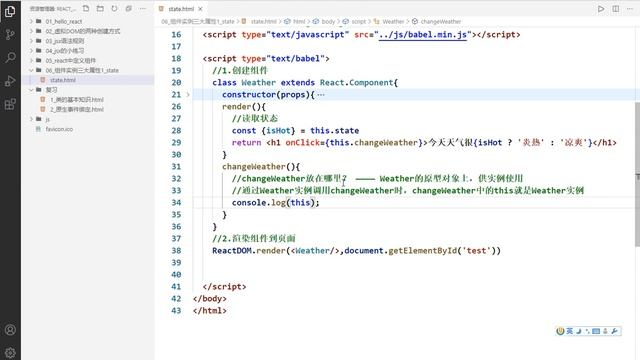
Task: Open the Source Control view
Action: 10,34
